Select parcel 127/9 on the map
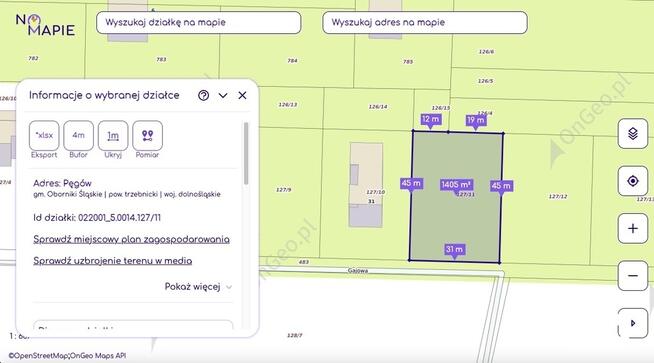Image resolution: width=654 pixels, height=363 pixels. 284,190
